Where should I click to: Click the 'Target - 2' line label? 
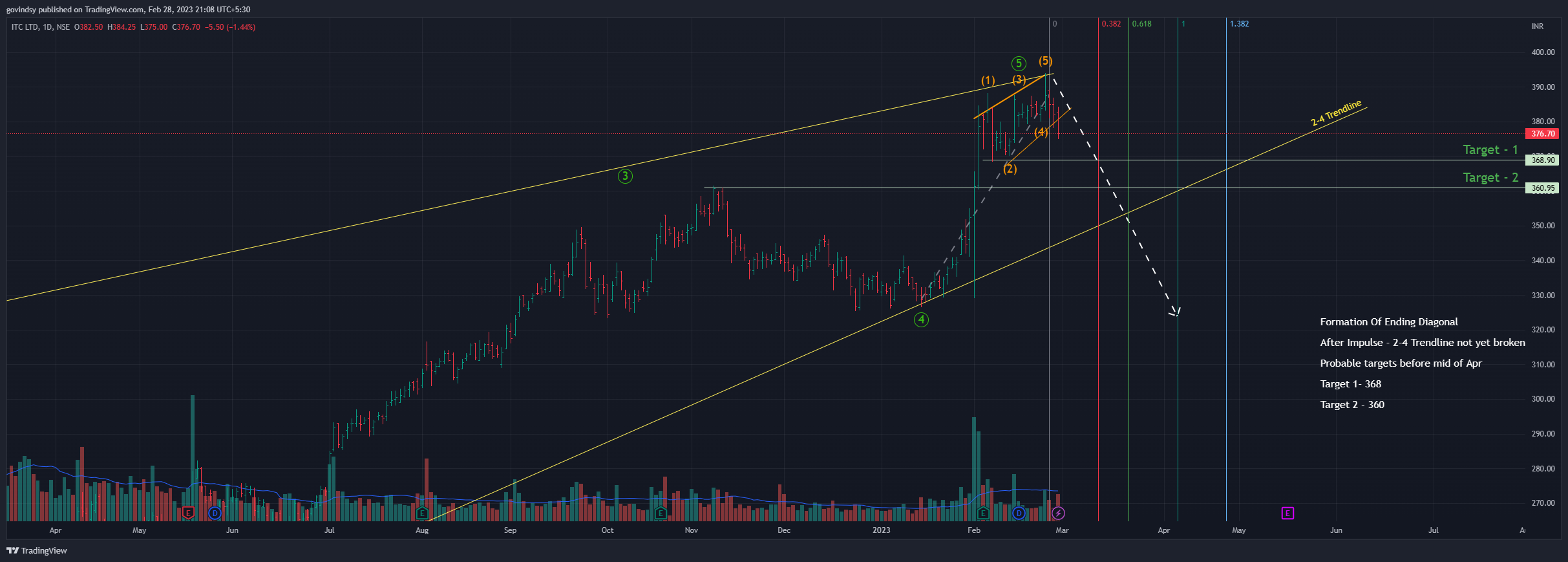(x=1490, y=178)
